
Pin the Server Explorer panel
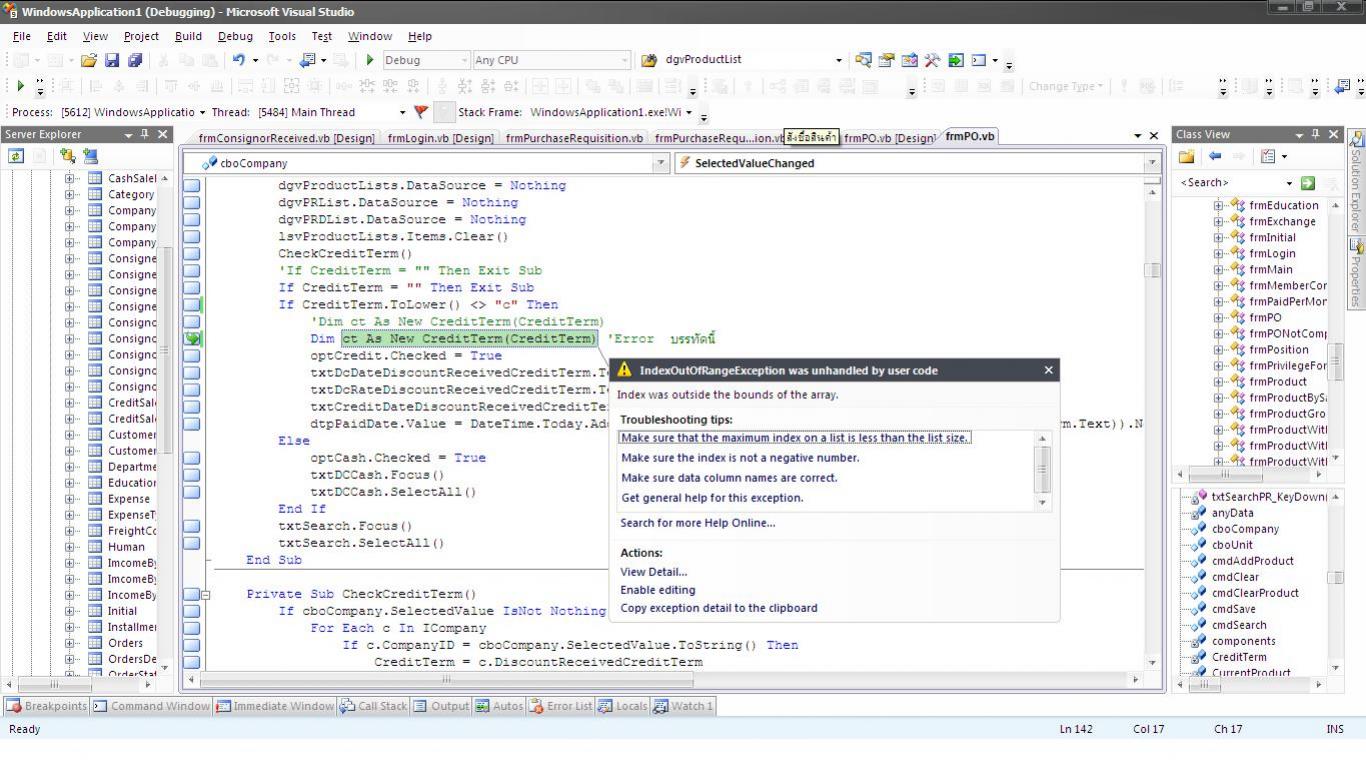tap(145, 134)
